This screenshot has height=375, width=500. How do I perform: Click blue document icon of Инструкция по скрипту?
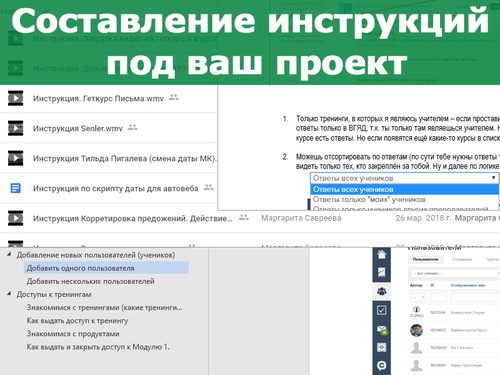pos(15,188)
